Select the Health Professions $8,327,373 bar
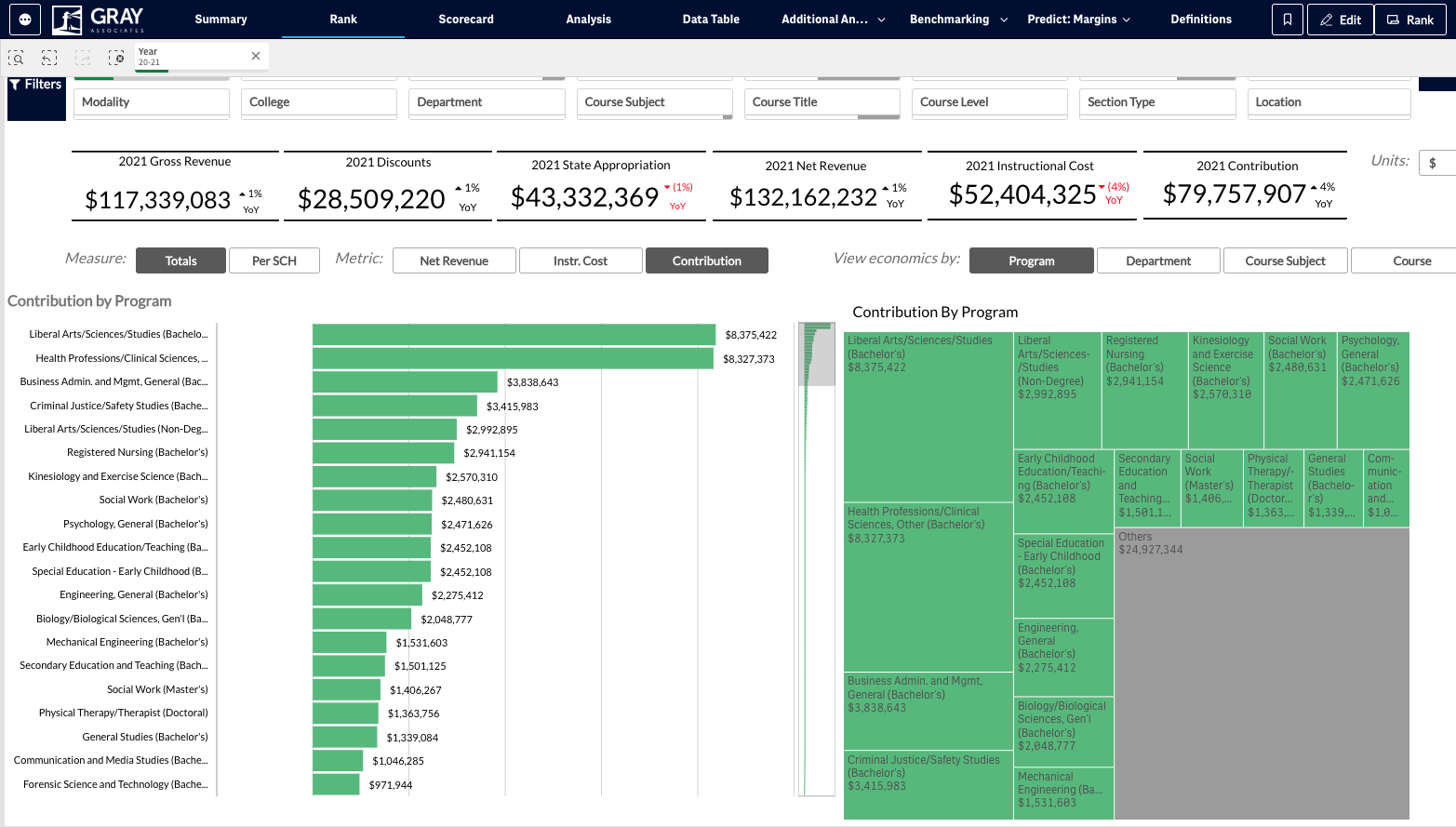1456x827 pixels. (514, 358)
